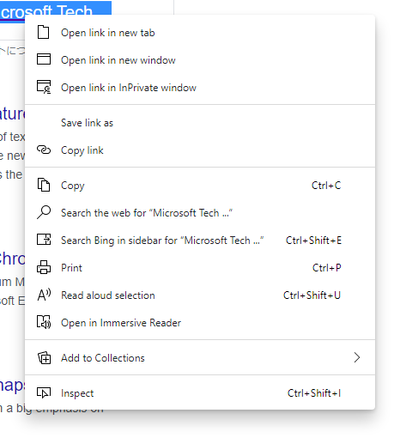This screenshot has width=400, height=445.
Task: Choose Copy with Ctrl+C shortcut
Action: click(x=200, y=185)
